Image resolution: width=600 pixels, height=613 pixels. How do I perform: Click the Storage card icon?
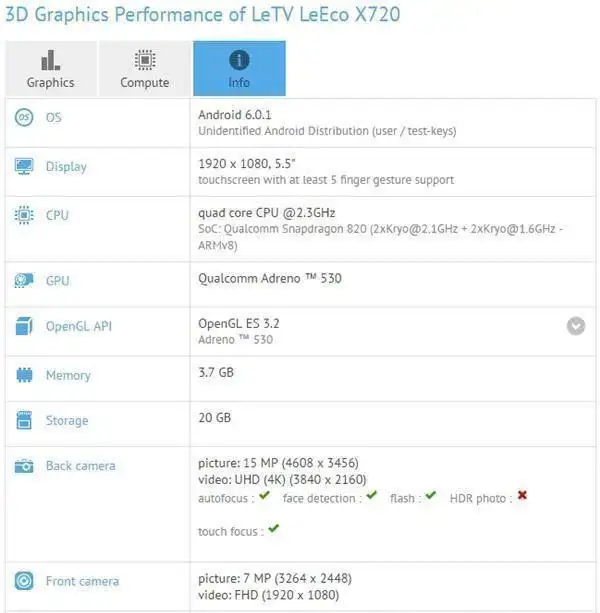pos(24,420)
